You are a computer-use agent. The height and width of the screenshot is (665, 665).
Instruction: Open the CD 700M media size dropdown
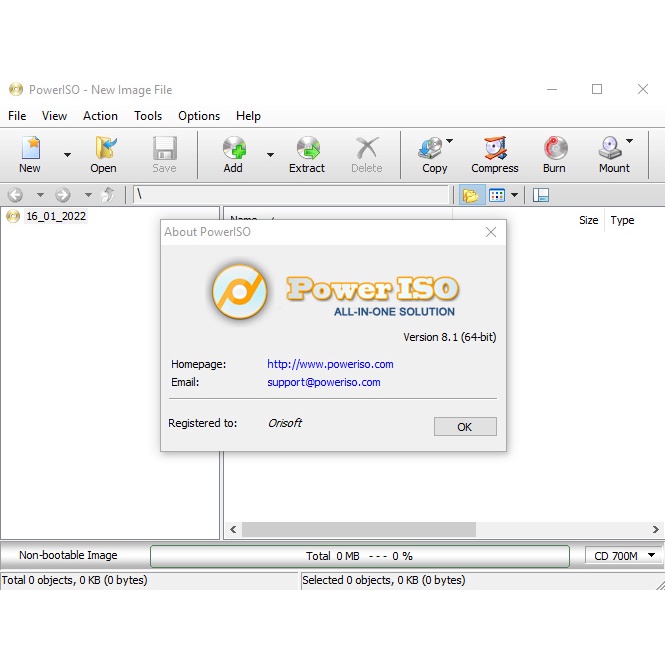(x=624, y=556)
